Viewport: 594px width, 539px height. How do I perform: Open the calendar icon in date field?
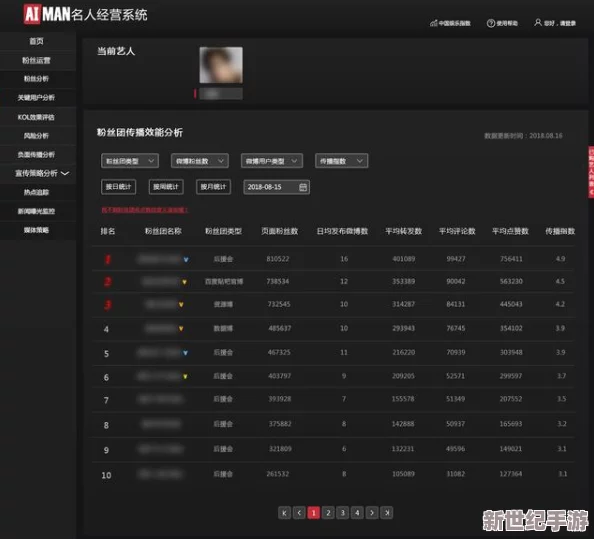[x=303, y=187]
